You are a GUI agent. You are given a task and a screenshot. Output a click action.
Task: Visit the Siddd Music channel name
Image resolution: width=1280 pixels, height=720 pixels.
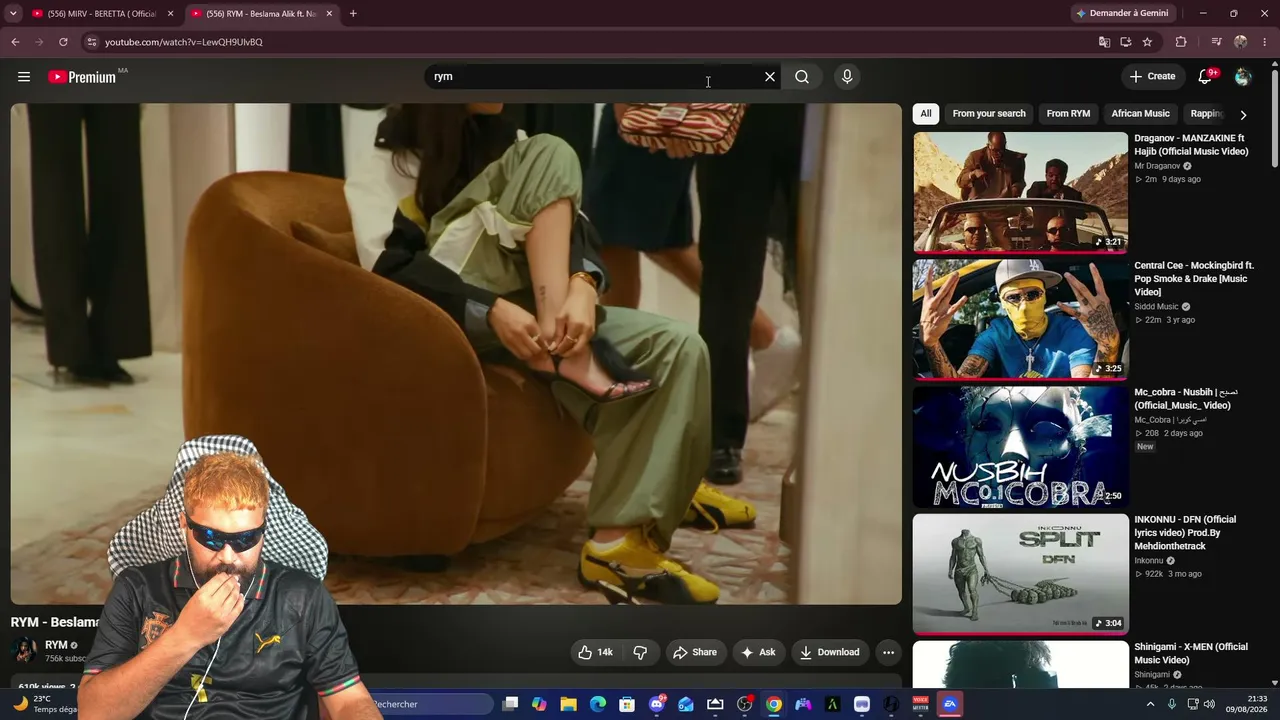pos(1156,307)
